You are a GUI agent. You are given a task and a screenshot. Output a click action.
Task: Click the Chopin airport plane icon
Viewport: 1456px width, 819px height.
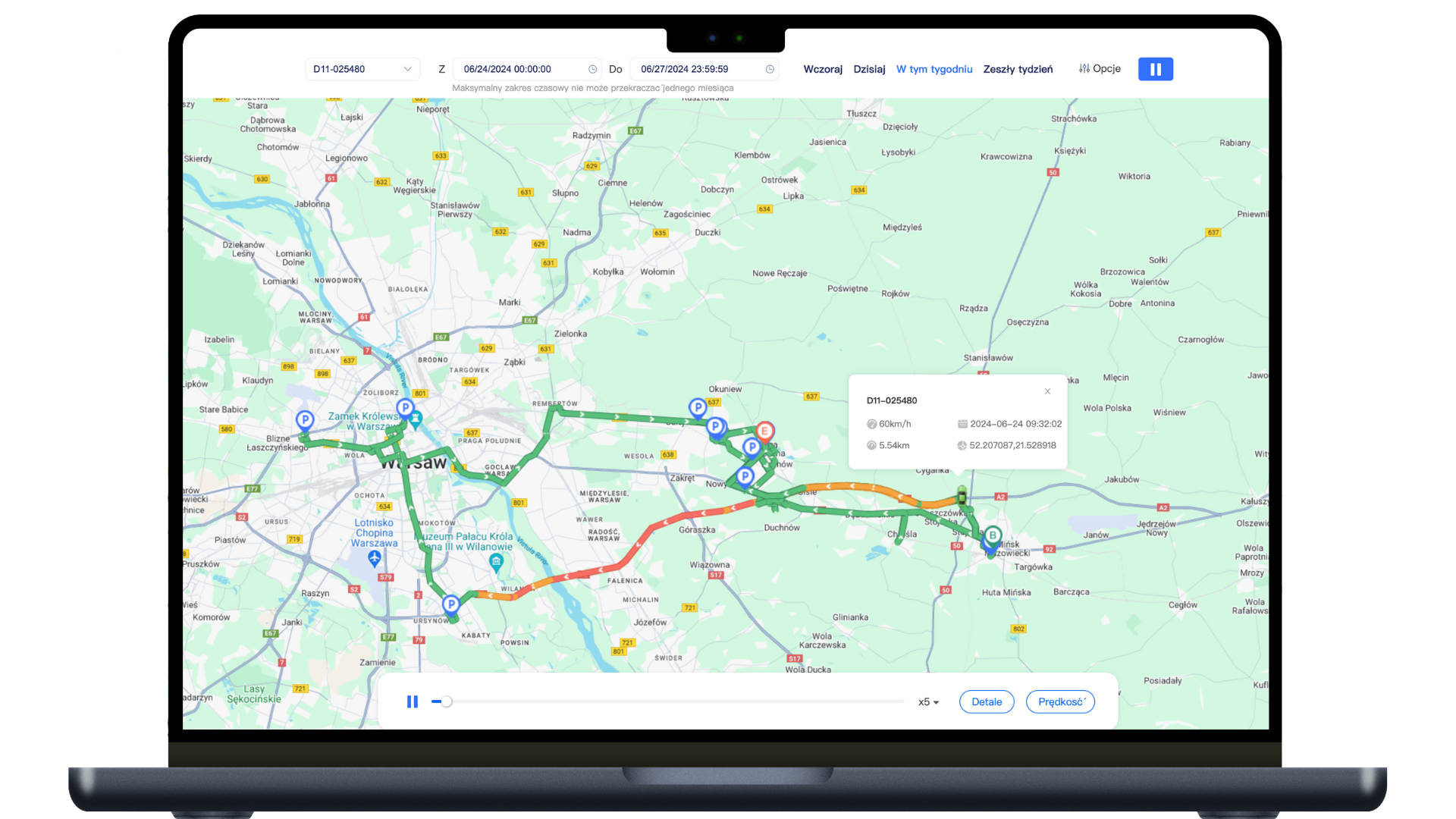click(x=375, y=559)
